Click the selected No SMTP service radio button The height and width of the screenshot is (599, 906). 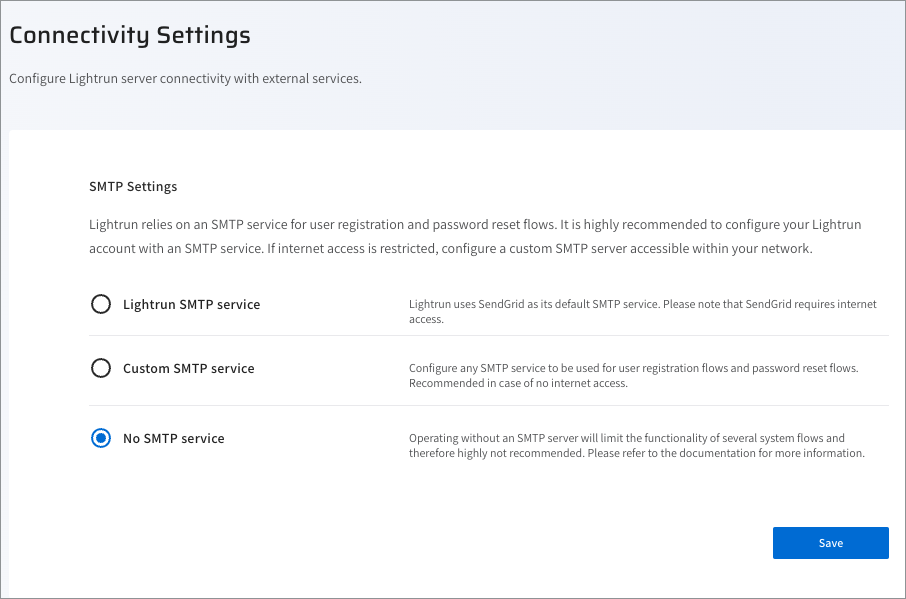coord(101,438)
